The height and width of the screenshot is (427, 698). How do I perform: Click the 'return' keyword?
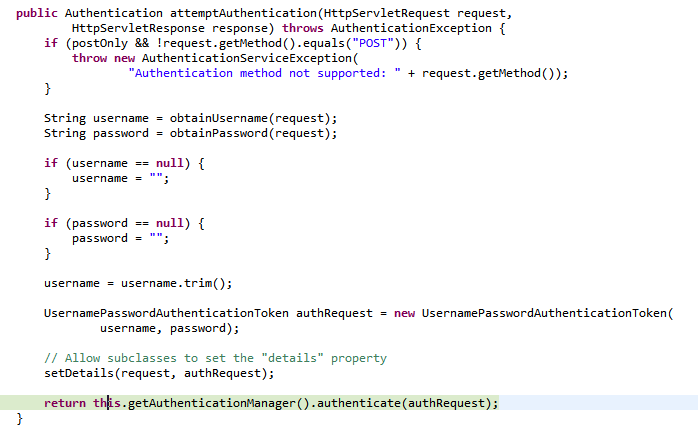pos(65,403)
